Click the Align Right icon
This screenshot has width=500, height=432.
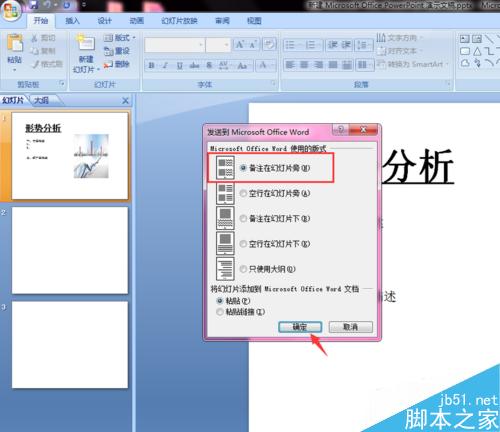(x=318, y=64)
